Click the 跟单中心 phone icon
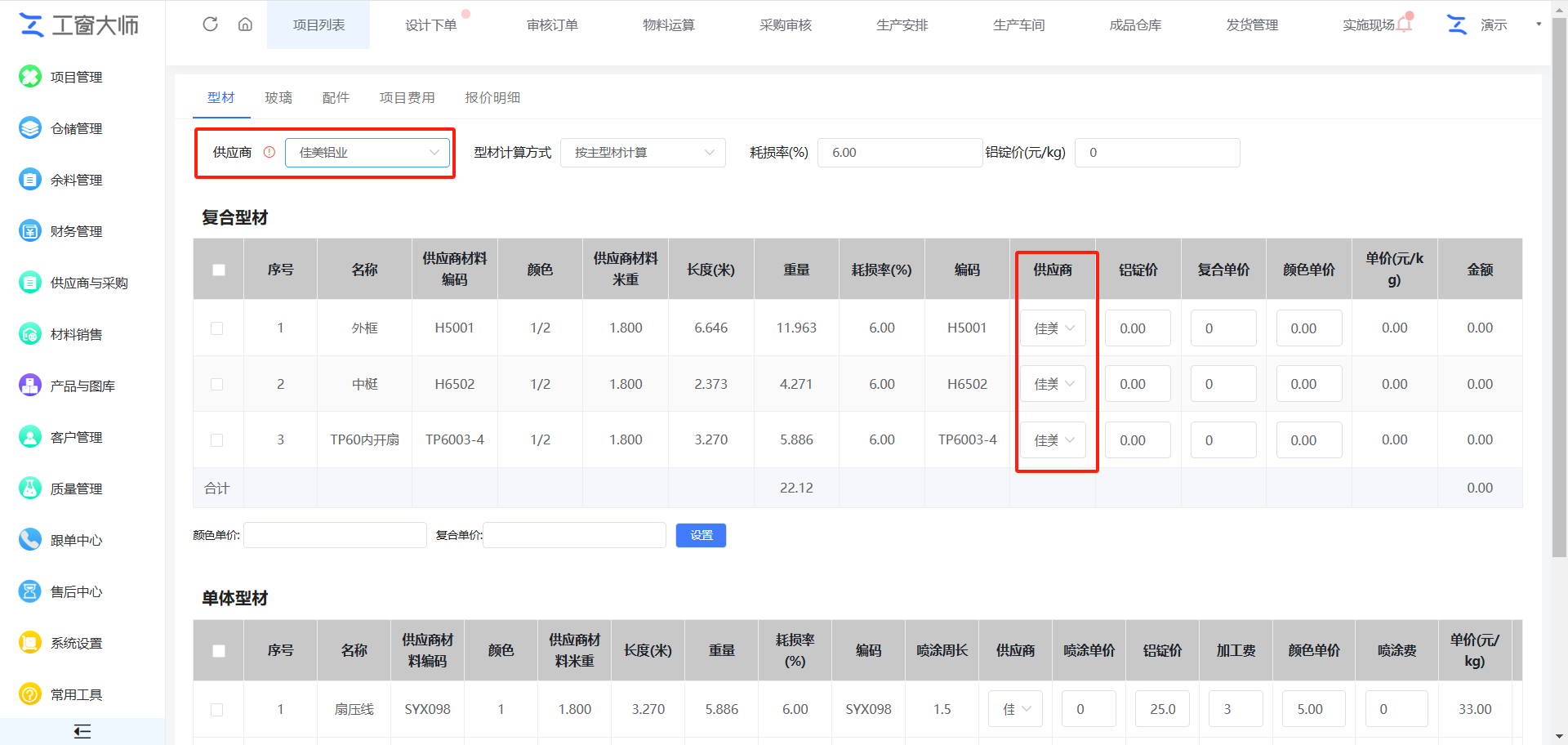 click(x=30, y=540)
